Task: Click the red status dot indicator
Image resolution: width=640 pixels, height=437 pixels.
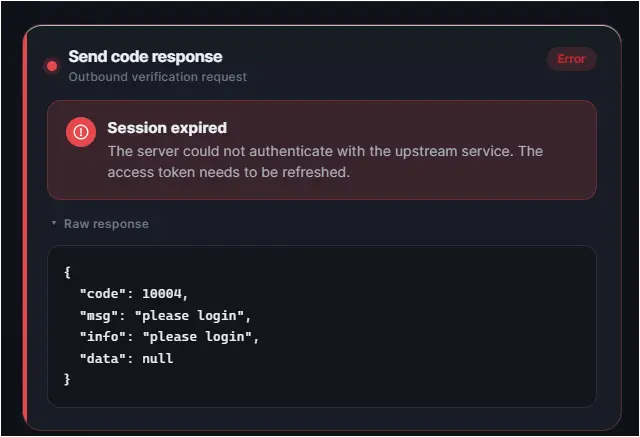Action: tap(52, 66)
